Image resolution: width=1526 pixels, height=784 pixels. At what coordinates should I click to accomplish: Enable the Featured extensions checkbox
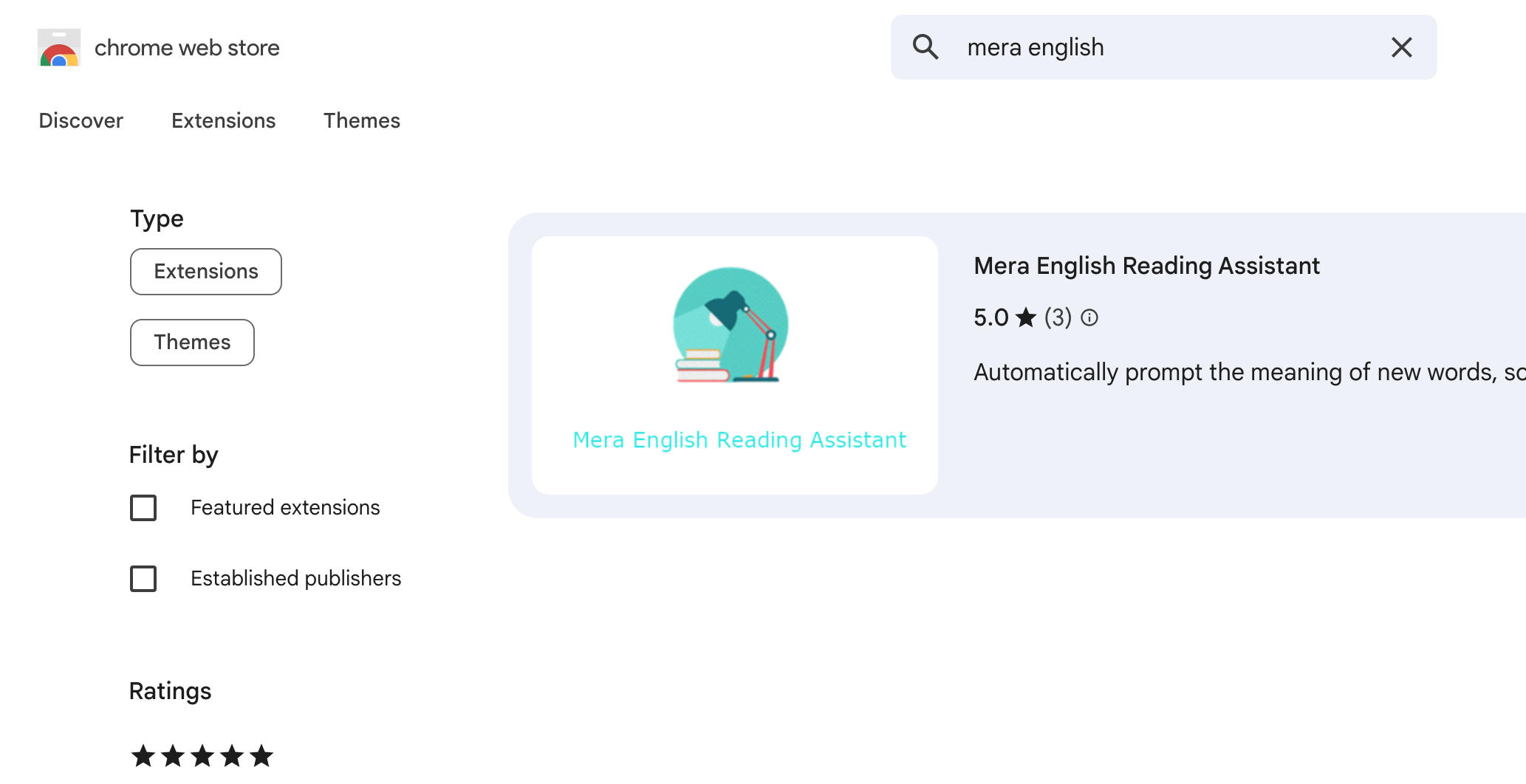click(x=143, y=508)
